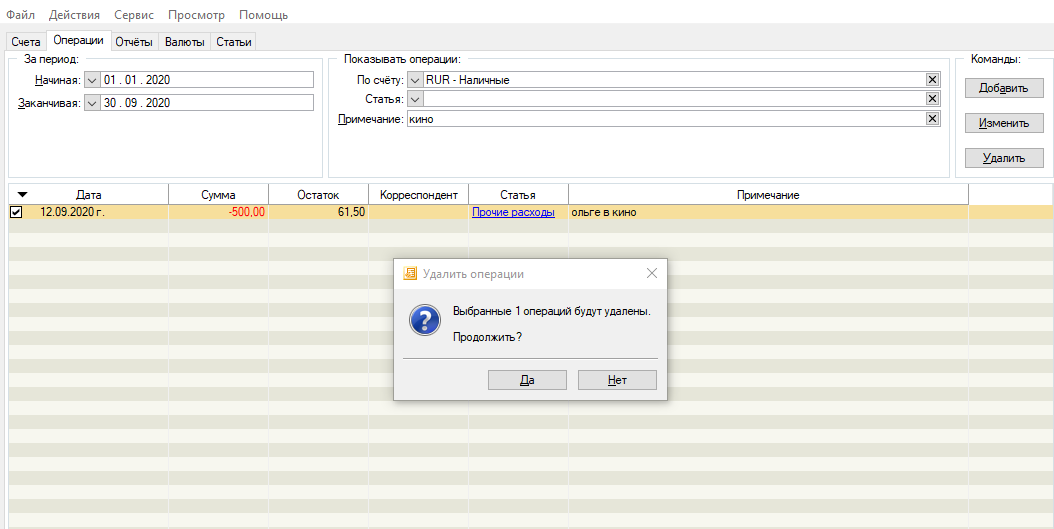Screen dimensions: 1054x529
Task: Expand the По счёту account dropdown
Action: tap(415, 80)
